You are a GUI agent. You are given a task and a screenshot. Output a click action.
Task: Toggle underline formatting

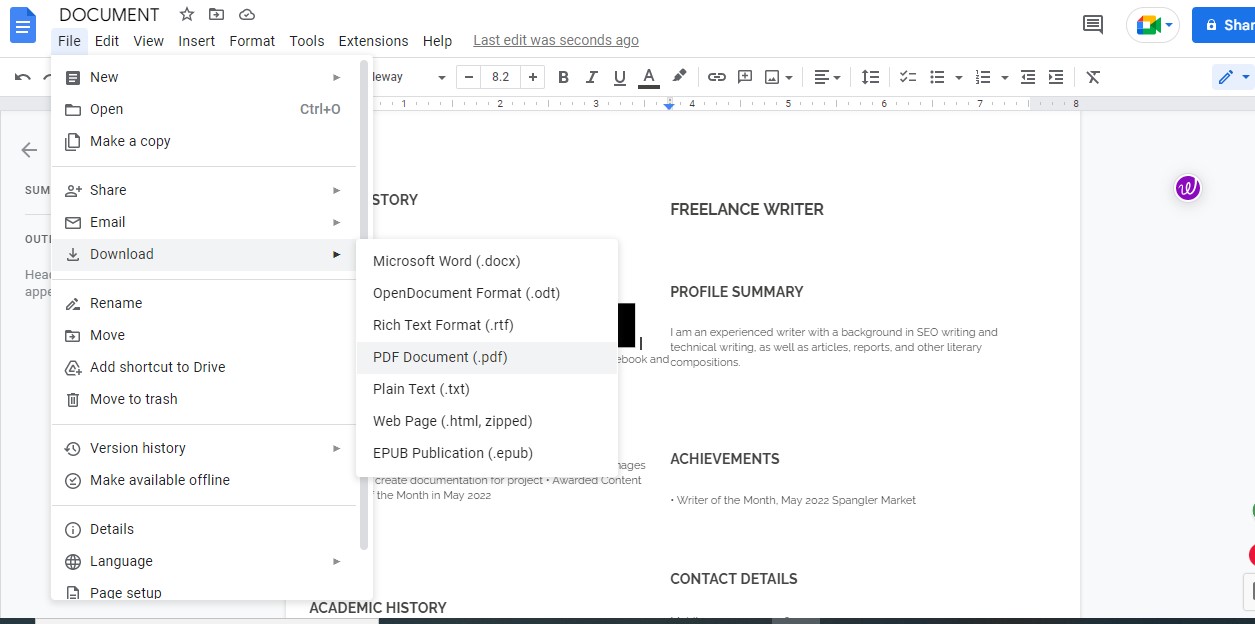[619, 76]
